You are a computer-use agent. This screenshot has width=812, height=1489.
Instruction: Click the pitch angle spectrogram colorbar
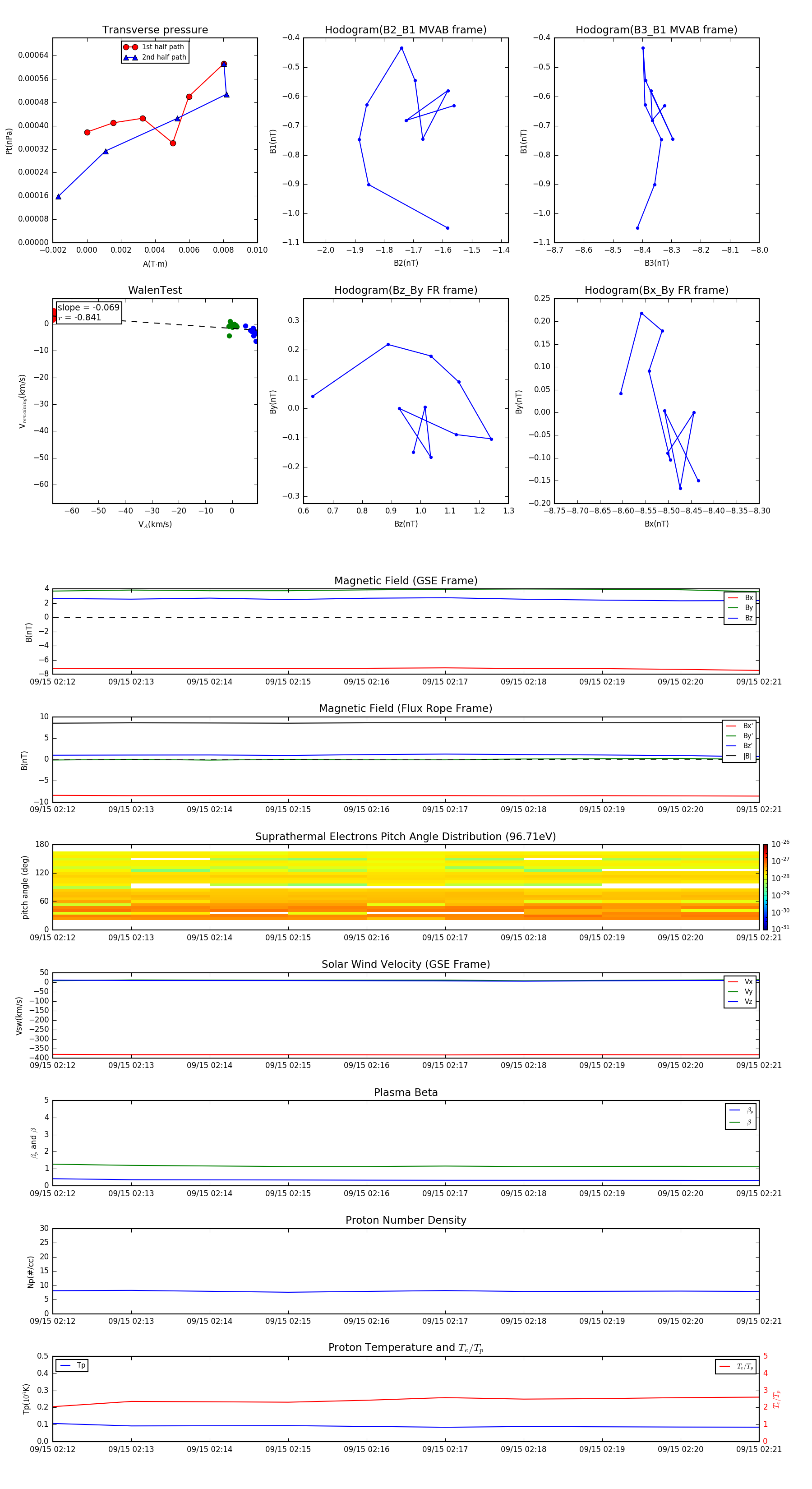coord(765,887)
